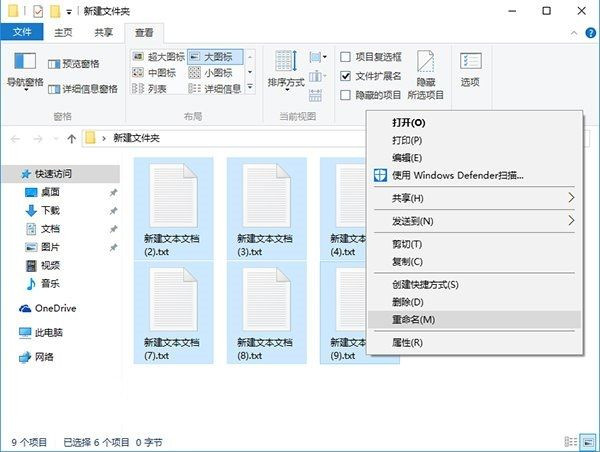
Task: Uncheck 文件扩展名 file extensions checkbox
Action: click(346, 76)
